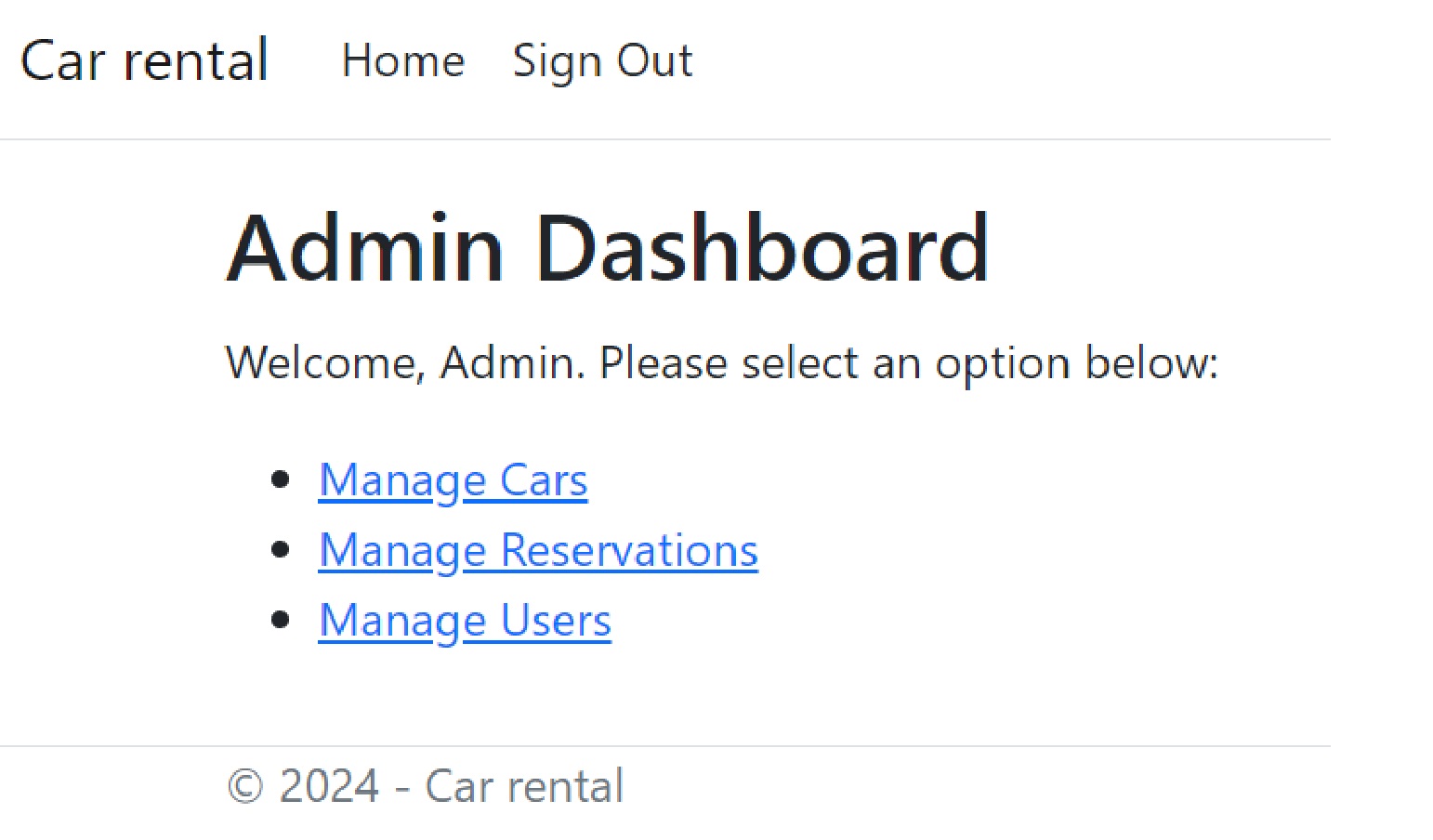
Task: Sign Out from the navigation bar
Action: (602, 61)
